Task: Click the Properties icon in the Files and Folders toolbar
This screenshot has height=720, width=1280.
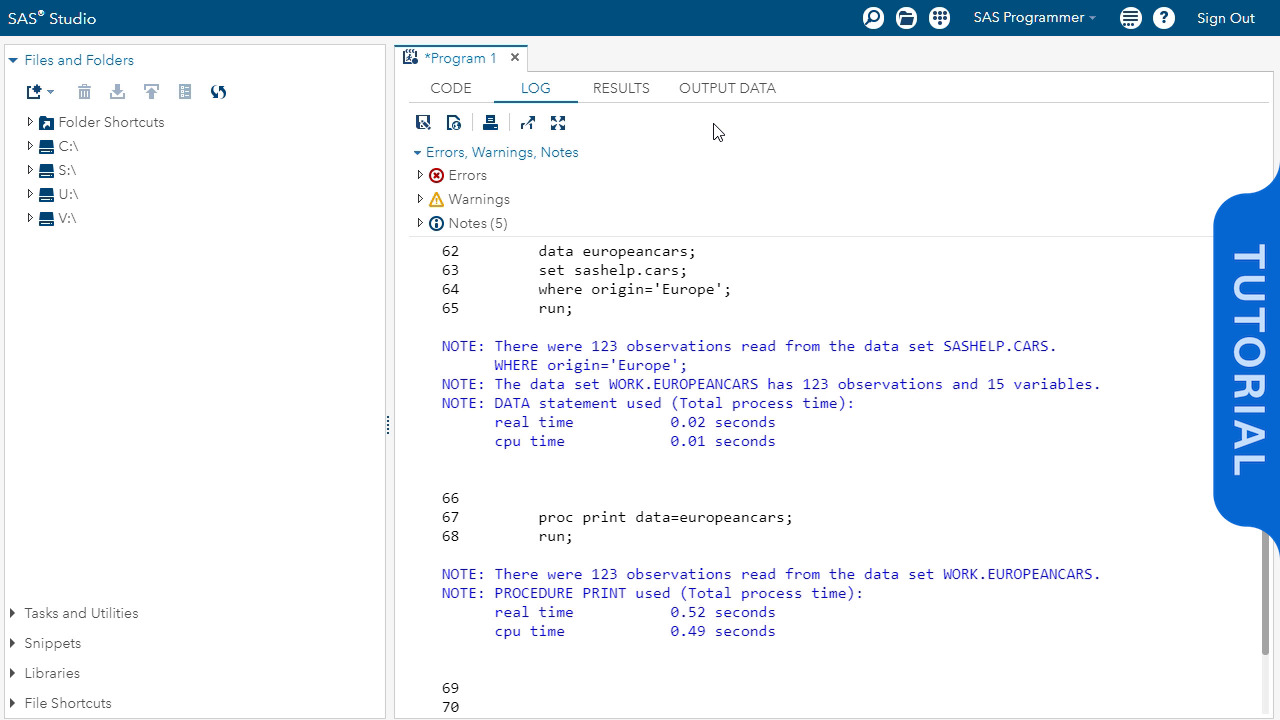Action: pyautogui.click(x=185, y=92)
